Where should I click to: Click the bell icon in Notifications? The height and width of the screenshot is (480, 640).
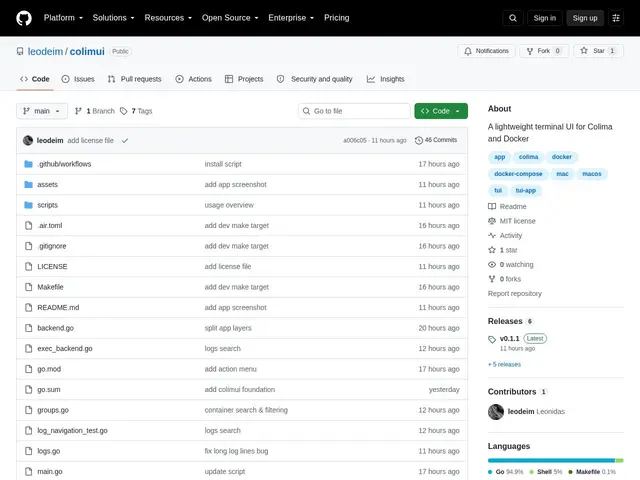(x=468, y=51)
